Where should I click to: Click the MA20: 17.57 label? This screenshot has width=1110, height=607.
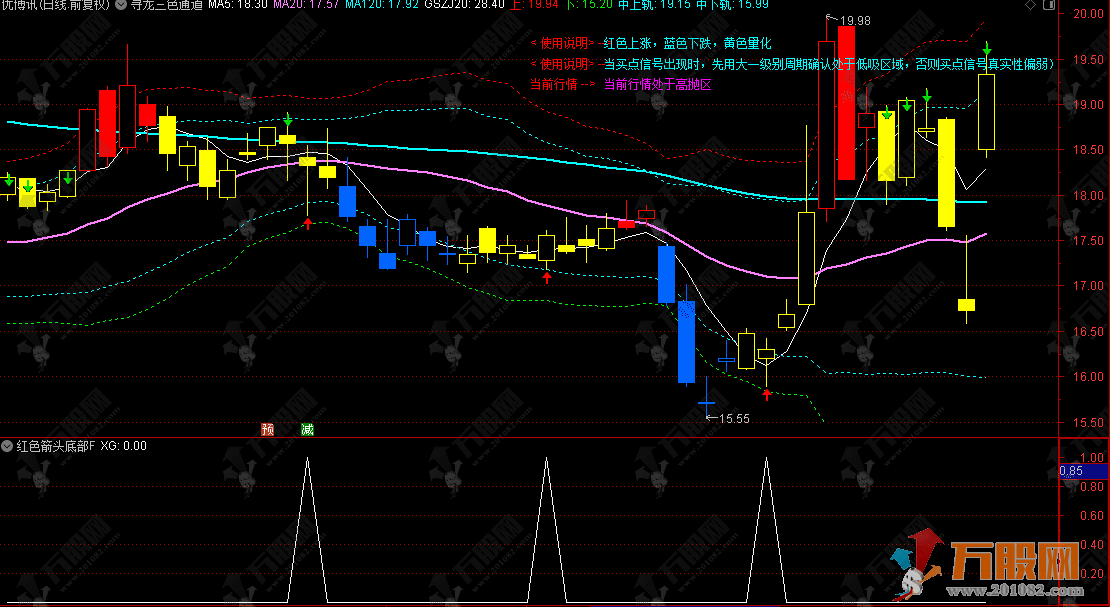[x=306, y=4]
